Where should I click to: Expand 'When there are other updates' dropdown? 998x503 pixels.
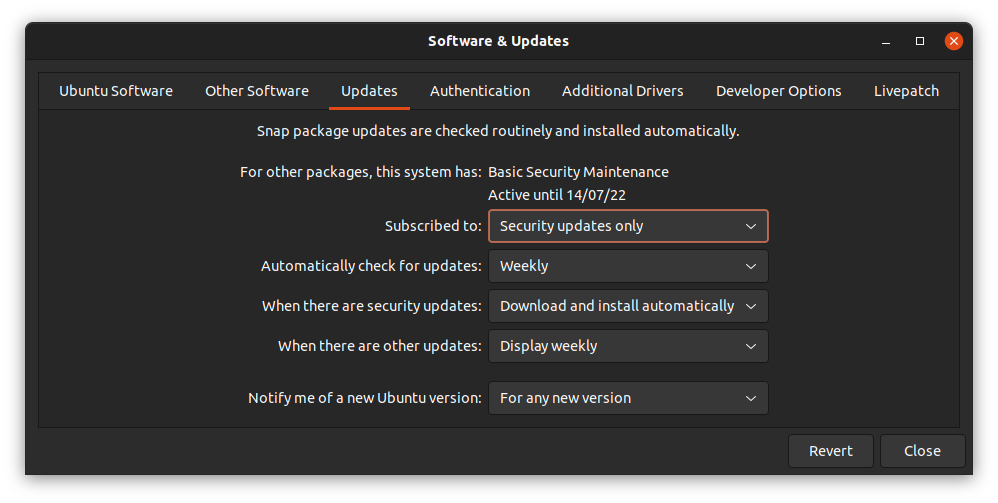[628, 346]
